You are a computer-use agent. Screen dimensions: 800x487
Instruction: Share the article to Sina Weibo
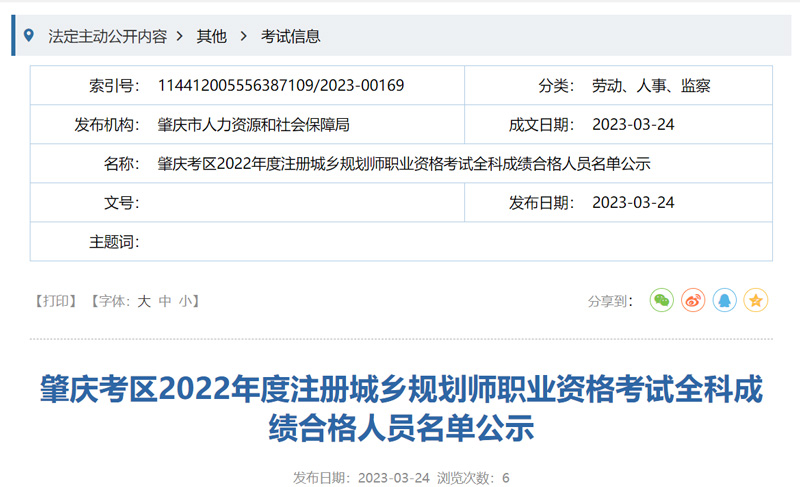[x=693, y=300]
